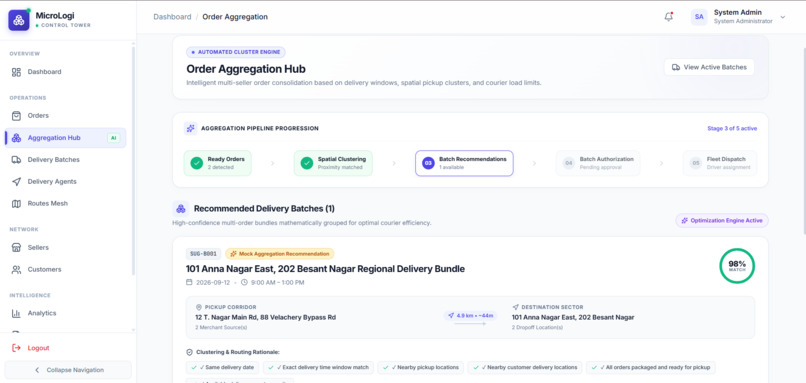Image resolution: width=806 pixels, height=383 pixels.
Task: Click the Logout exit icon
Action: (16, 348)
